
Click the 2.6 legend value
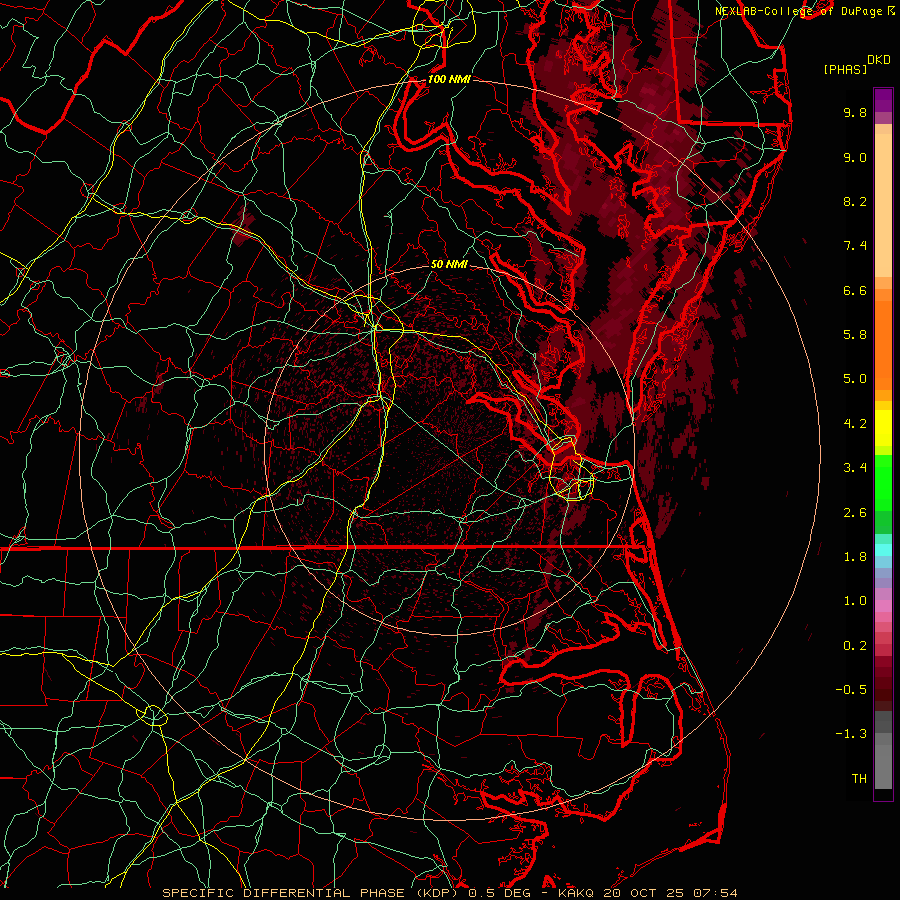point(855,513)
